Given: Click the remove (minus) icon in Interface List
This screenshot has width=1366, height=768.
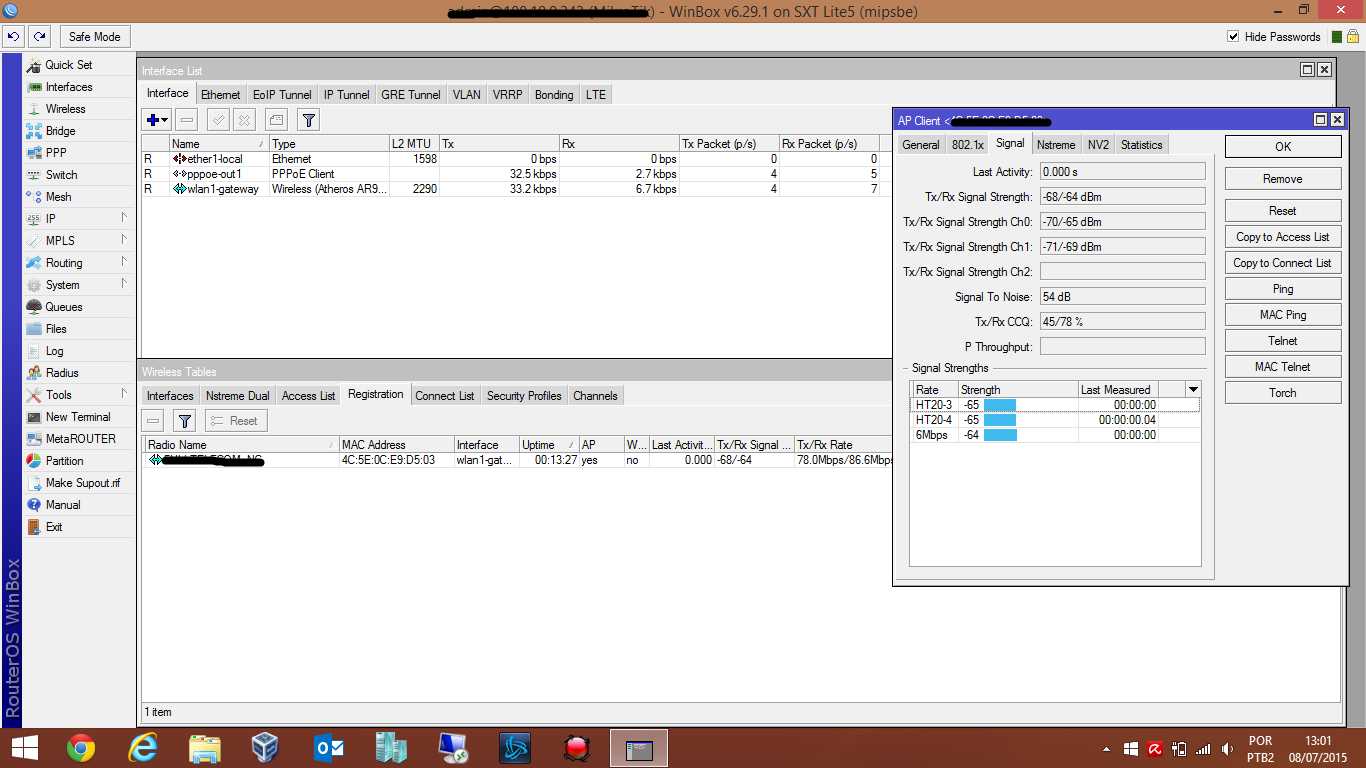Looking at the screenshot, I should [x=187, y=120].
